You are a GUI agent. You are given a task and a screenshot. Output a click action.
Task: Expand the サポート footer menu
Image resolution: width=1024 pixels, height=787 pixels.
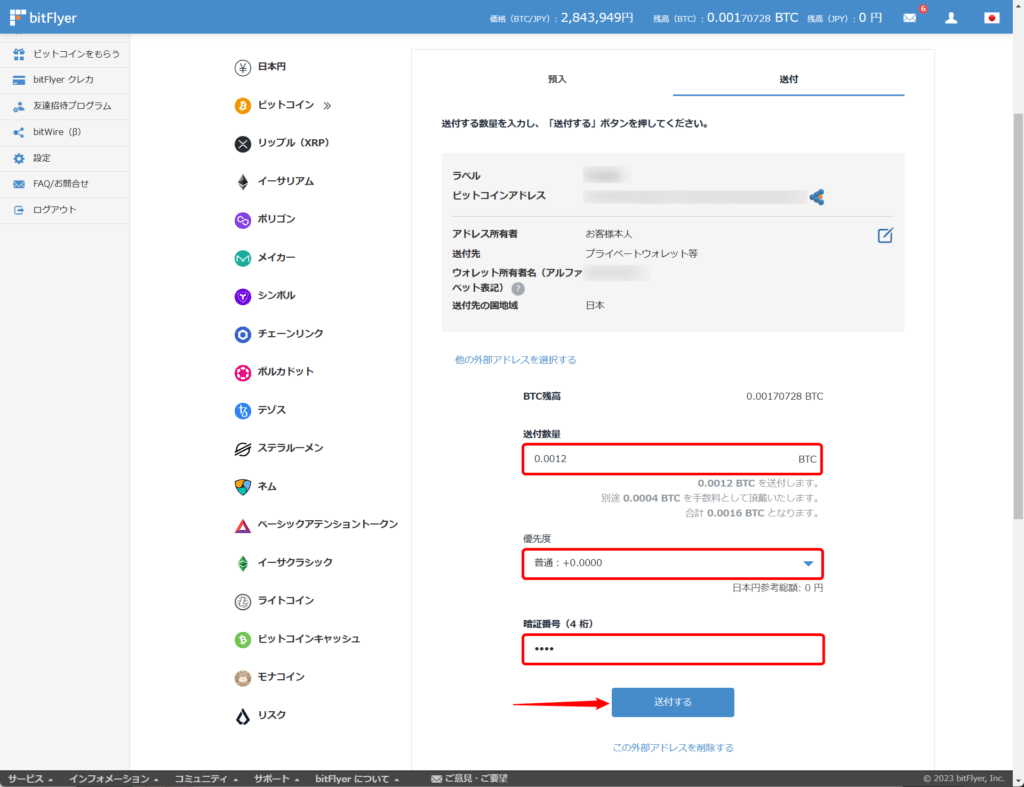tap(276, 779)
